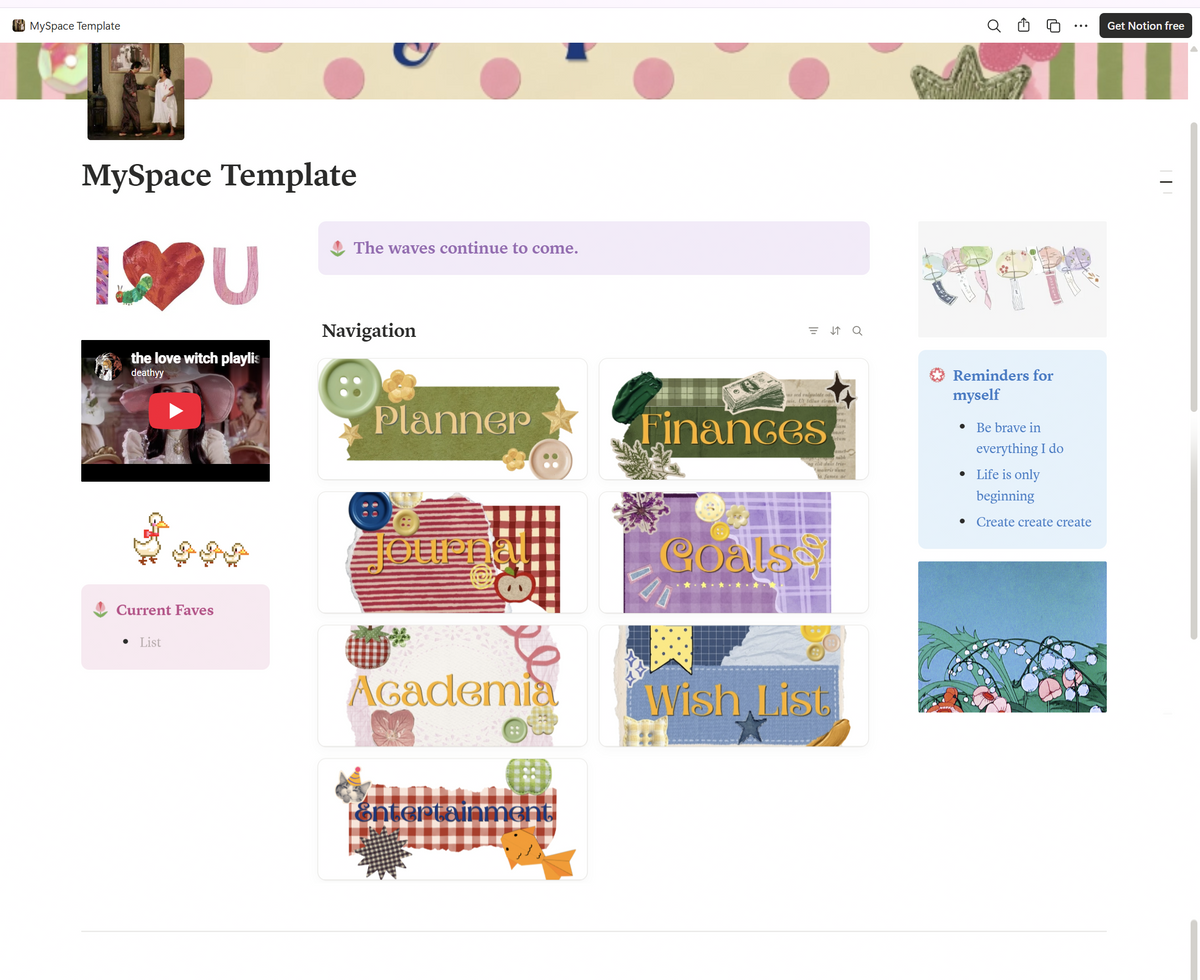Click 'Life is only beginning' bullet

click(x=1008, y=485)
